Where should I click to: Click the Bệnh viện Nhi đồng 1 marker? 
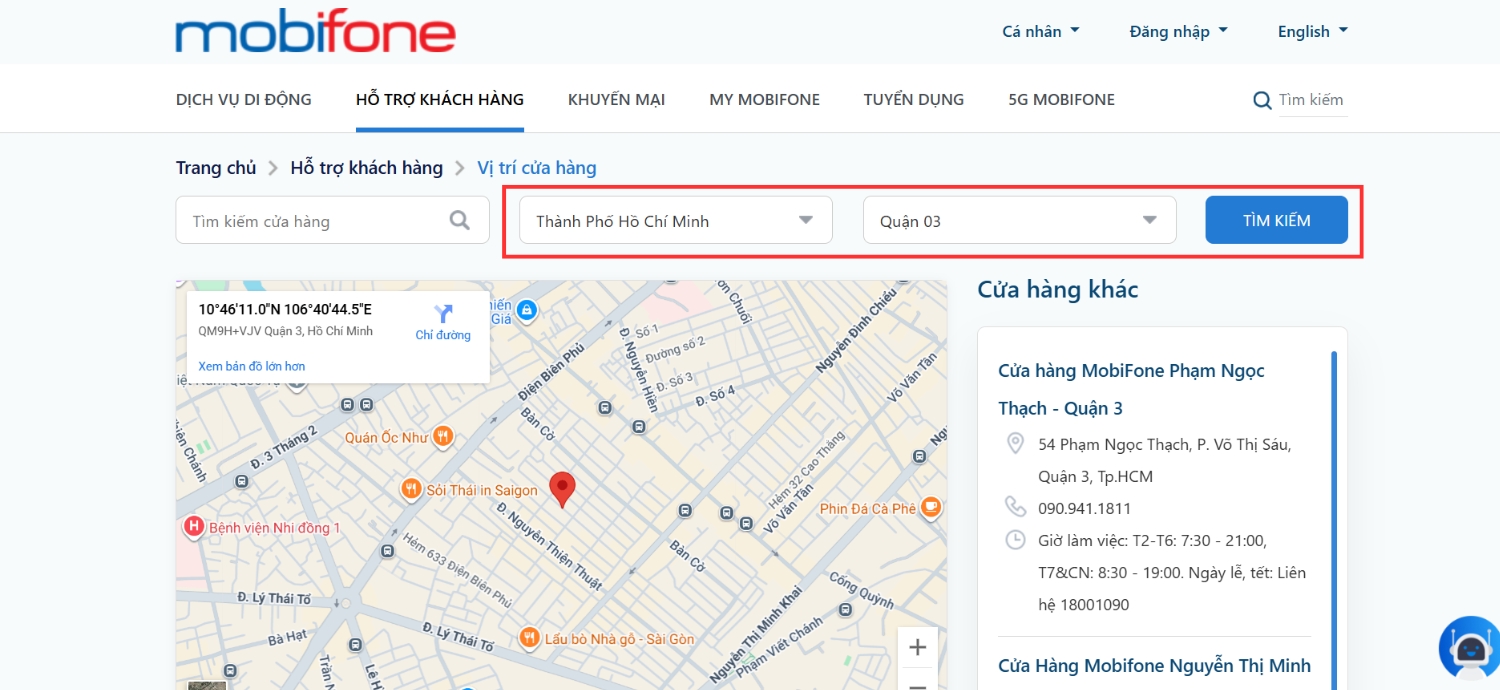194,526
